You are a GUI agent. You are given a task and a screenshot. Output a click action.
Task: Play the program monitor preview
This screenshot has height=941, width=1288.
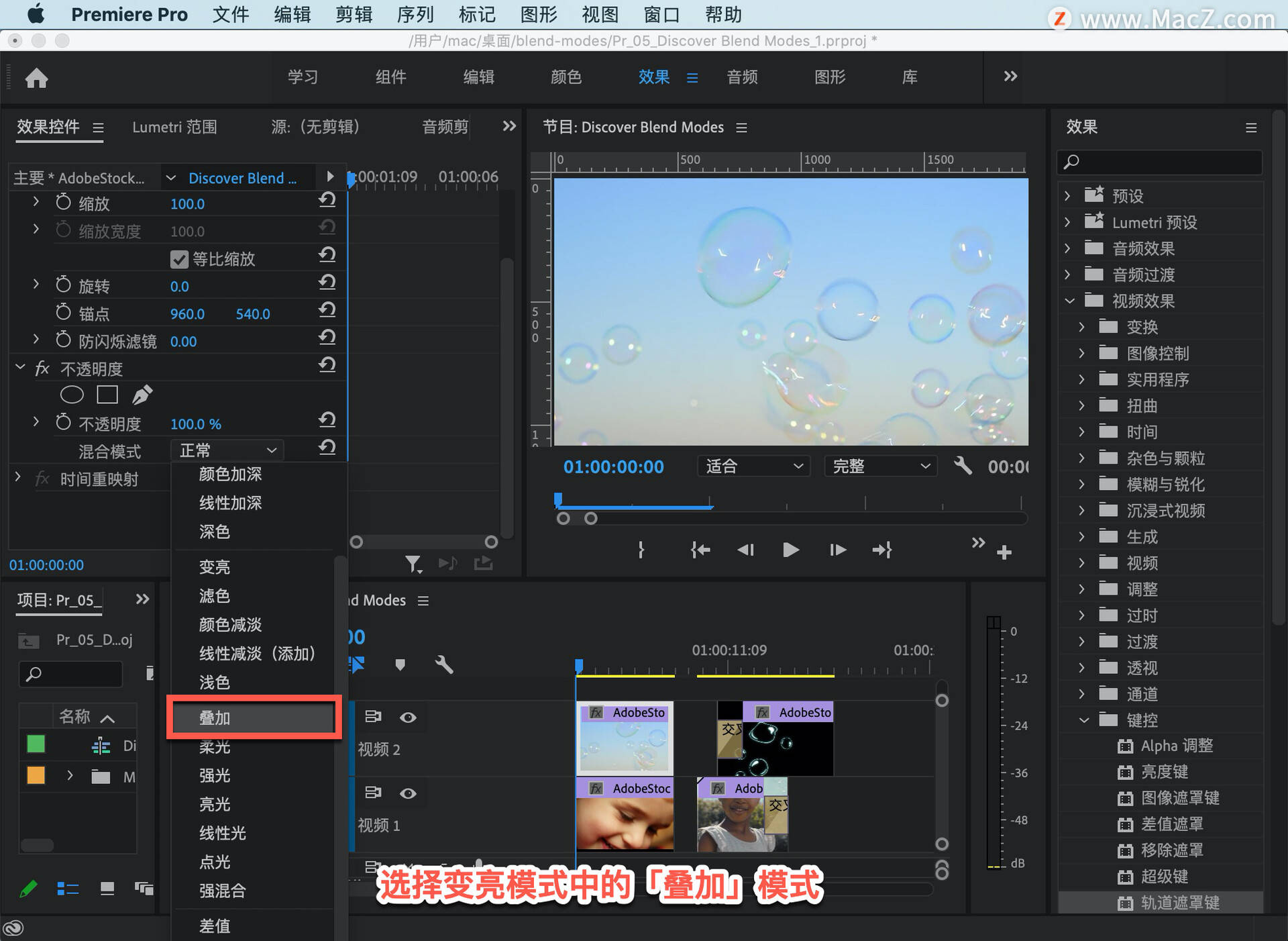click(x=791, y=550)
